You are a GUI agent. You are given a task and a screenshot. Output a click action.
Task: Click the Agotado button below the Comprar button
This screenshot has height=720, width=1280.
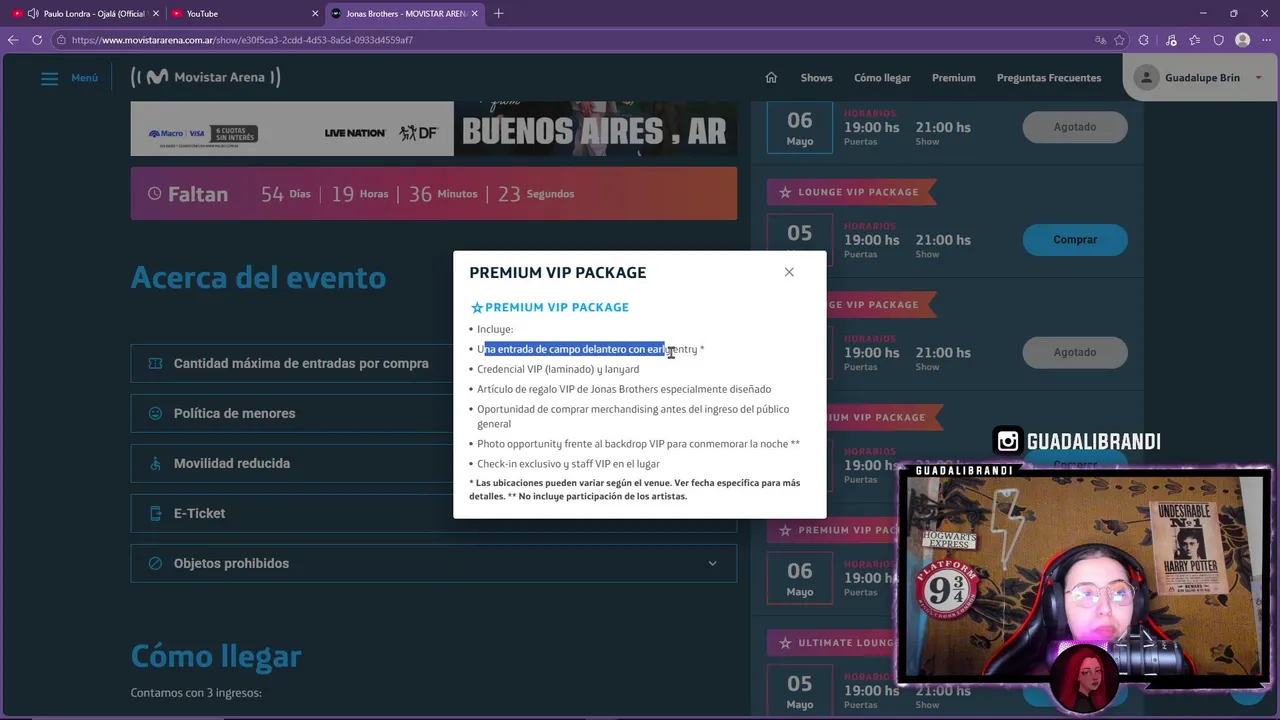click(1075, 352)
